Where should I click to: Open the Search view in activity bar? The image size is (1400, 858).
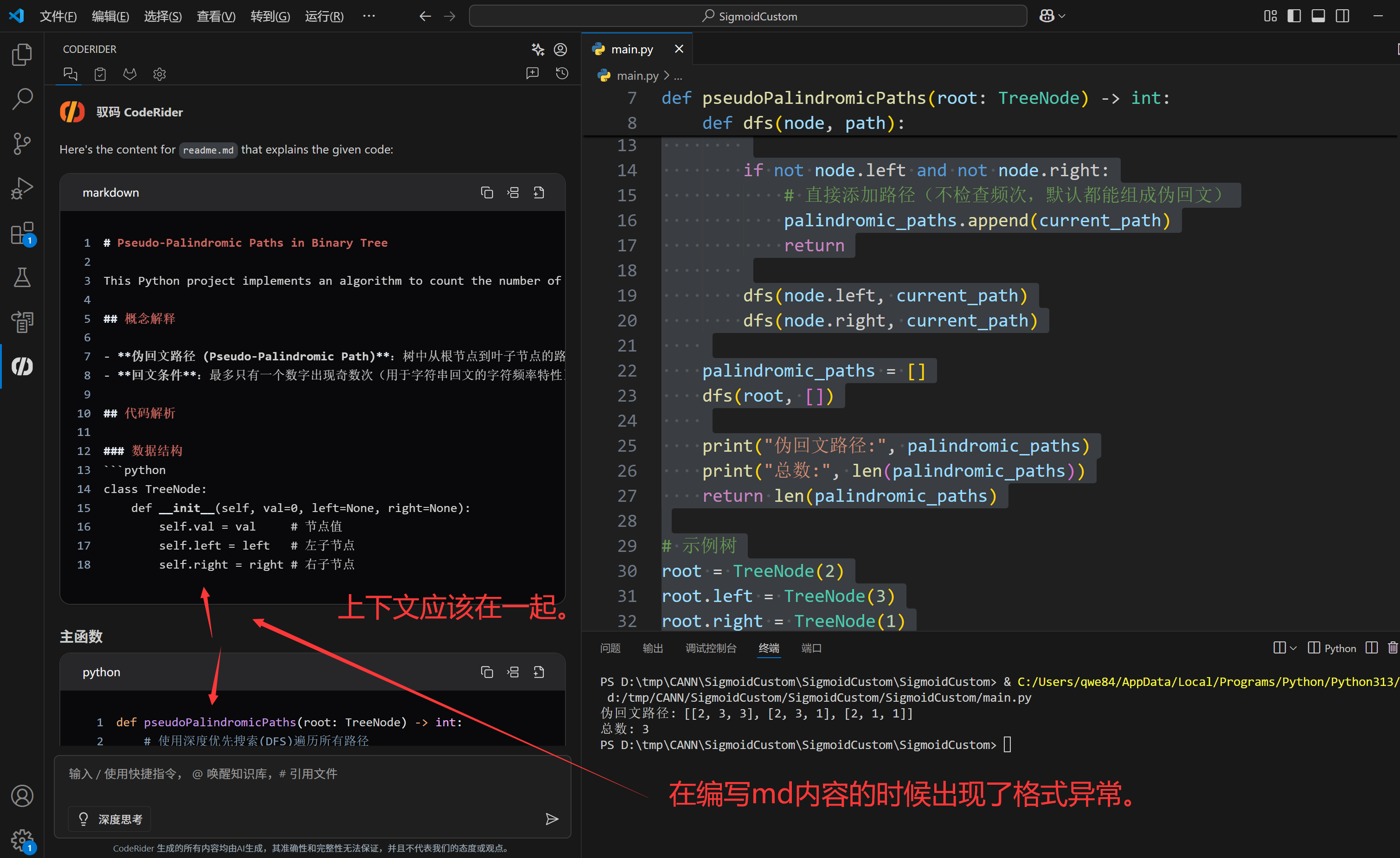click(x=22, y=99)
